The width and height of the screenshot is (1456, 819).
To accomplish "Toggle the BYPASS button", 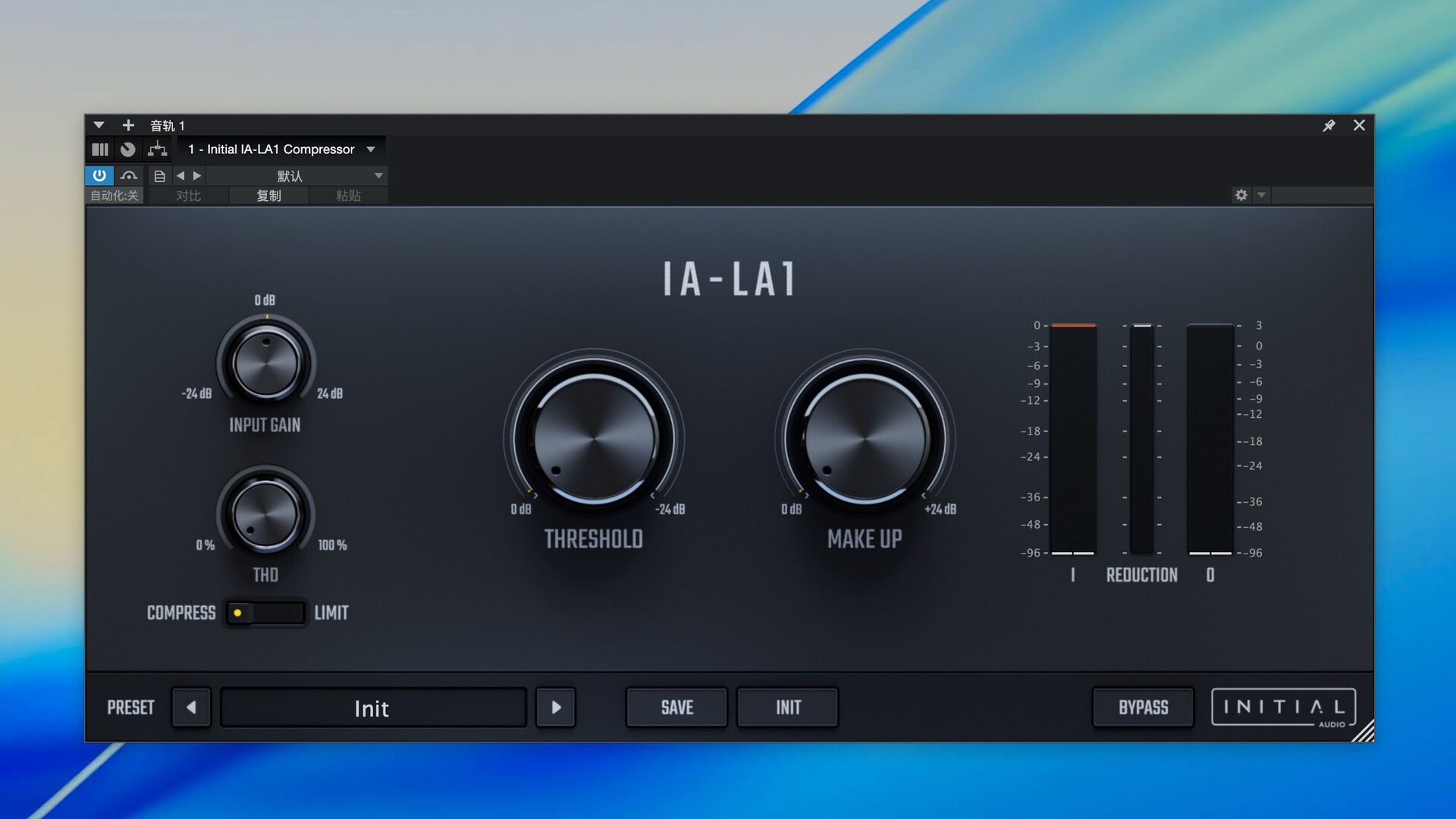I will coord(1144,708).
